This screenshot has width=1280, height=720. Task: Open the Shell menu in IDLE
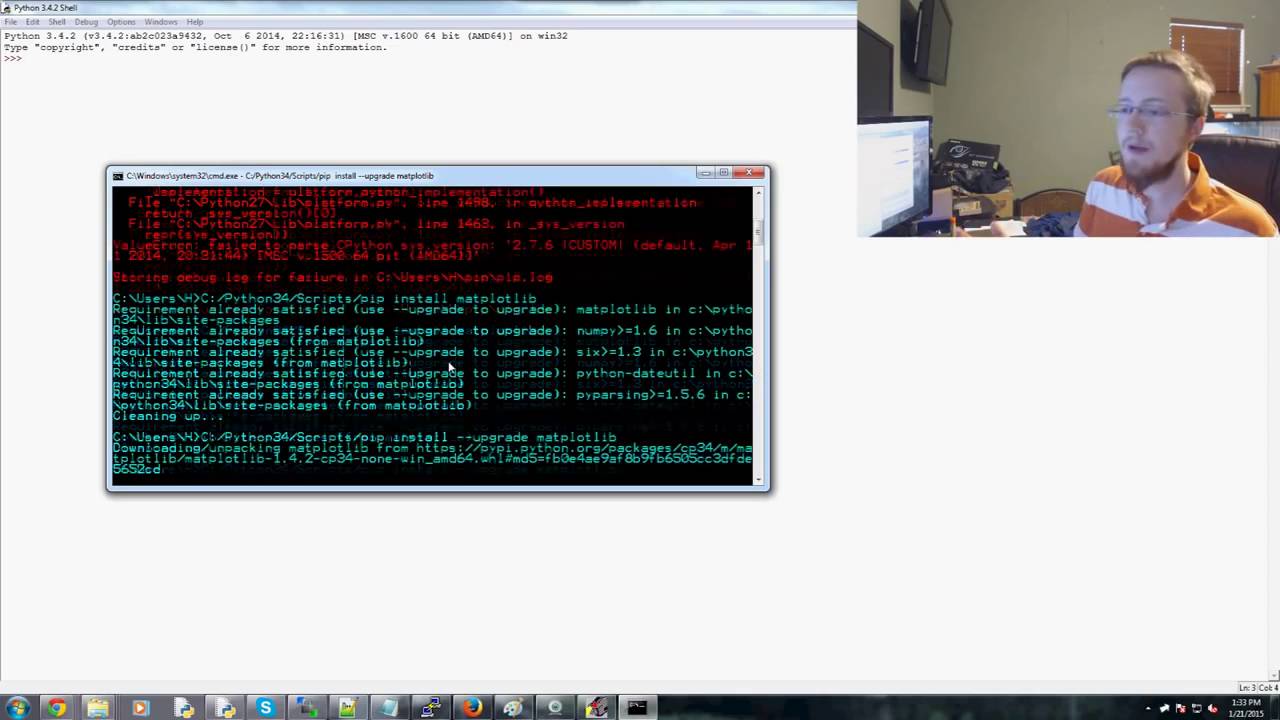pyautogui.click(x=57, y=22)
